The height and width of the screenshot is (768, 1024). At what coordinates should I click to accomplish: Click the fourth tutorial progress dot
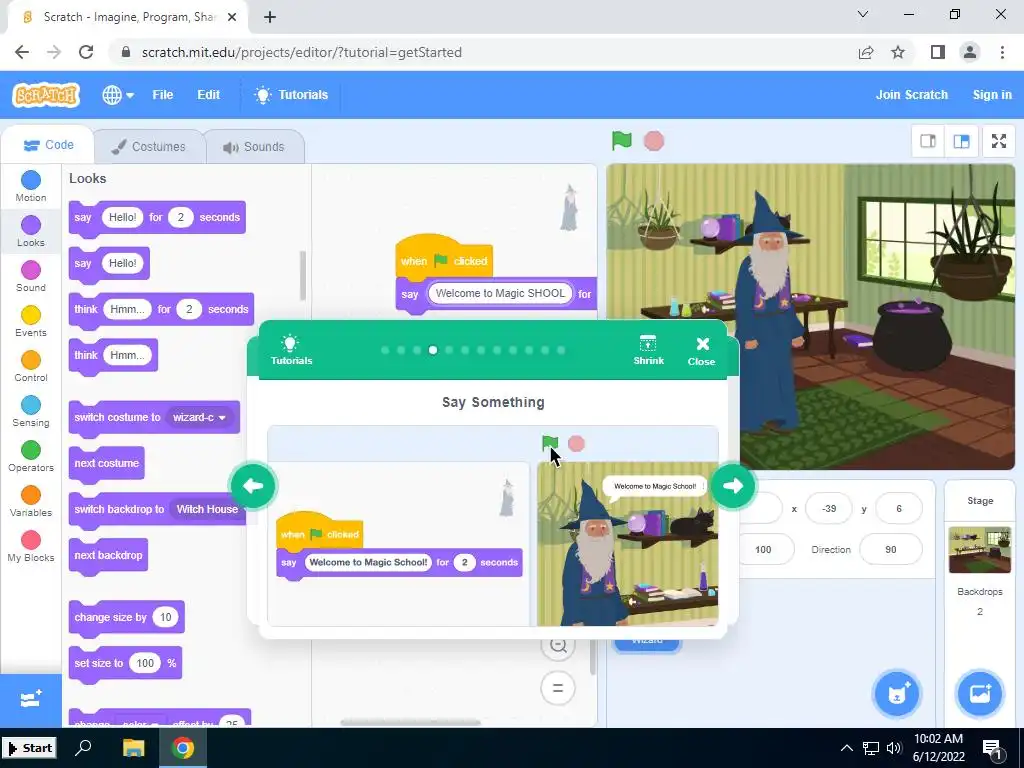(x=432, y=350)
